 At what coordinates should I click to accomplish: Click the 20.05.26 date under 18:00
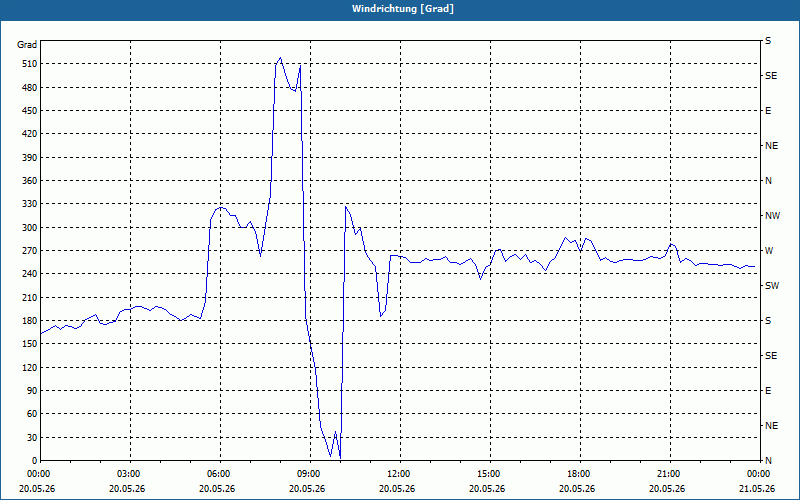(577, 489)
